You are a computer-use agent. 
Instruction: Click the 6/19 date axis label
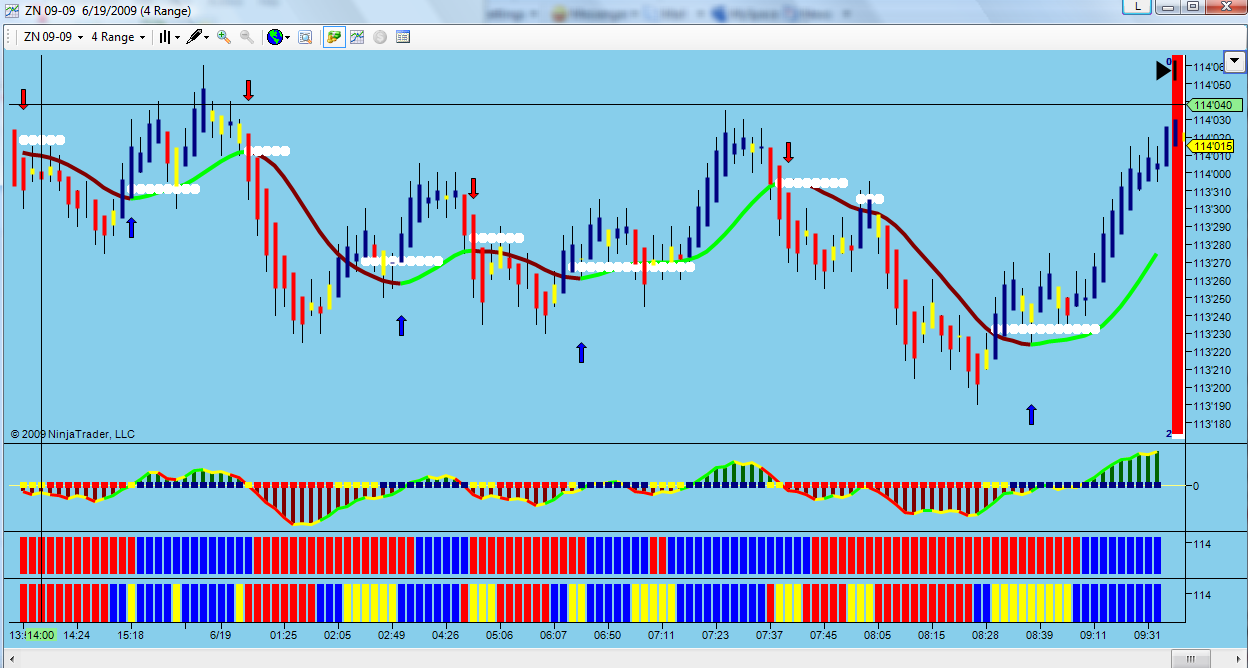(220, 635)
